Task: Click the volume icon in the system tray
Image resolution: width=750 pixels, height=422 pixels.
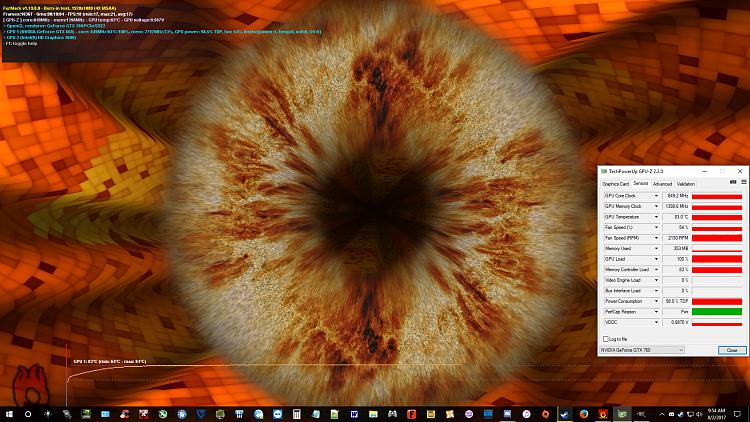Action: [699, 414]
